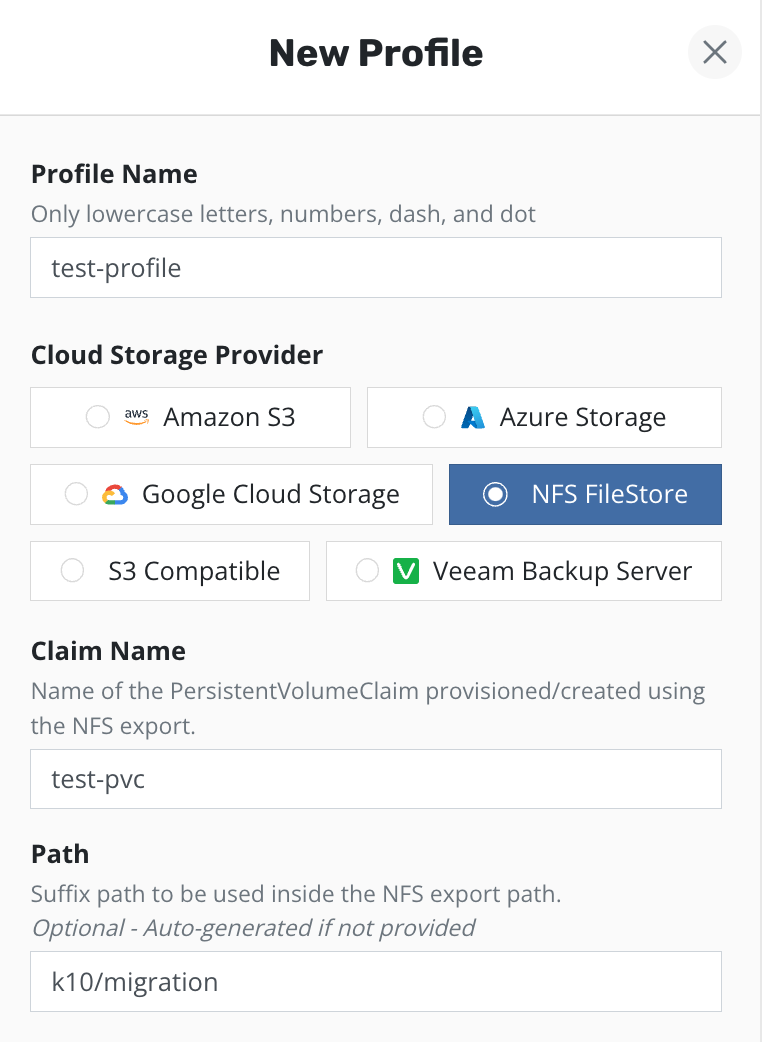Select the 'S3 Compatible' text label
762x1042 pixels.
tap(194, 571)
